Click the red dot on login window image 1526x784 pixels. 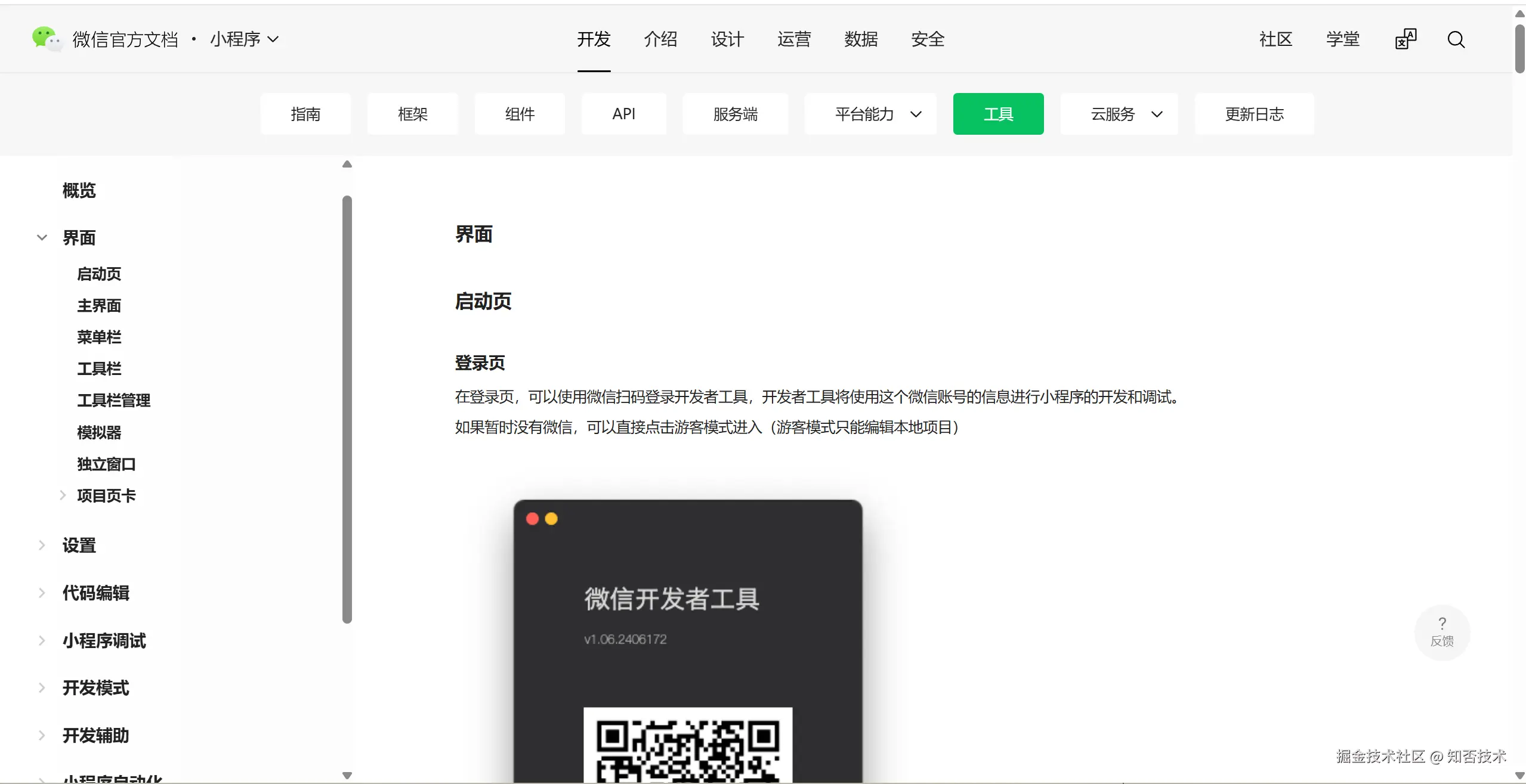coord(532,519)
